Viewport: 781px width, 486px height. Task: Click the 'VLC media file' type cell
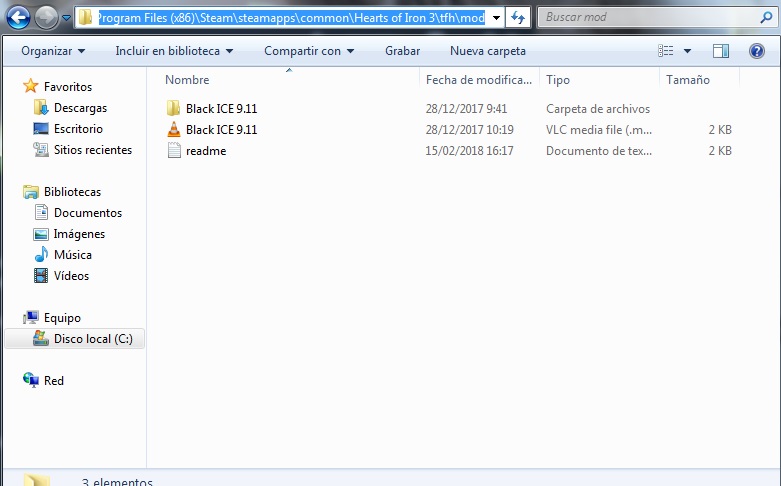(x=599, y=130)
